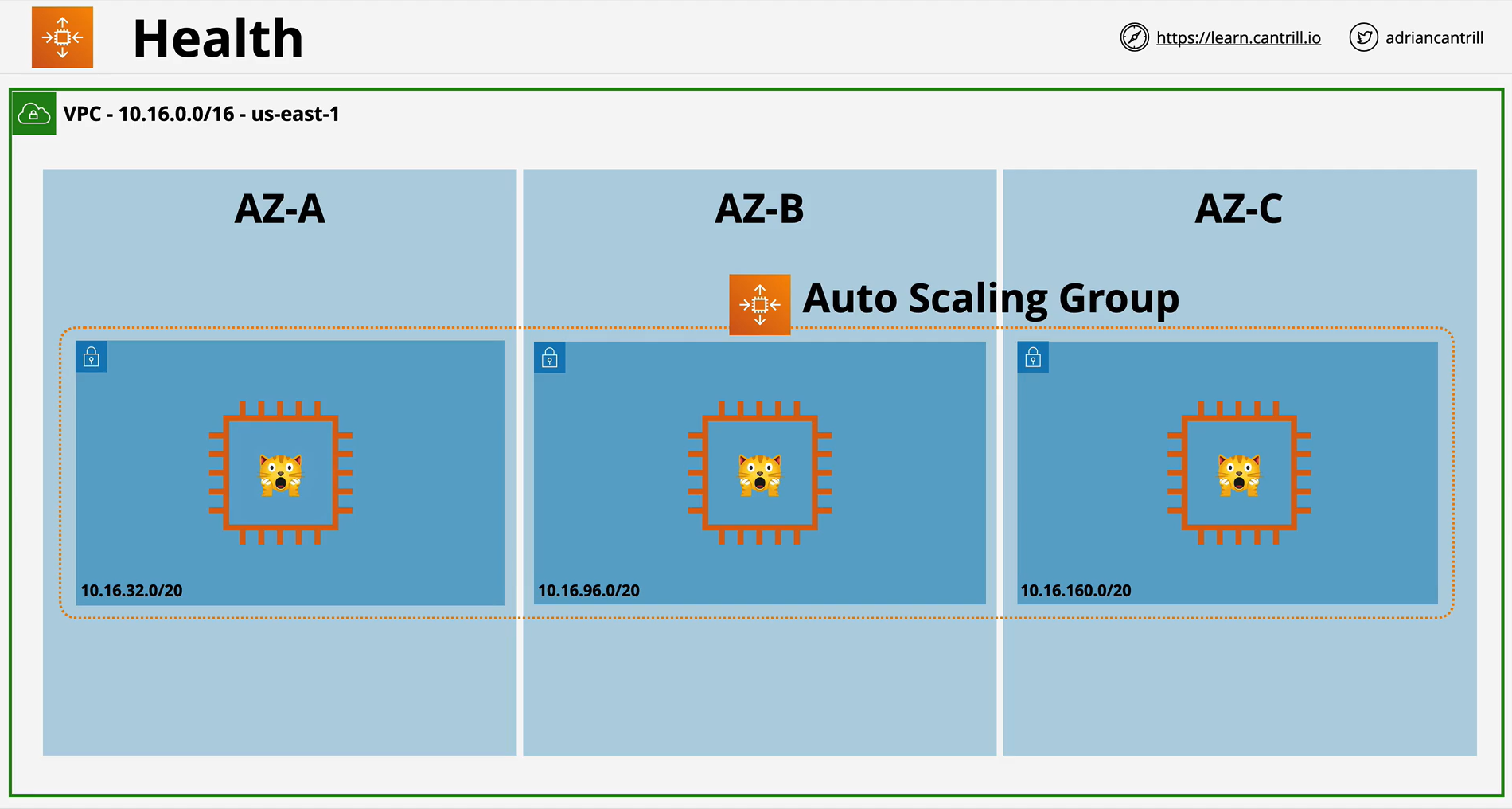Select the 10.16.32.0/20 subnet label

131,591
